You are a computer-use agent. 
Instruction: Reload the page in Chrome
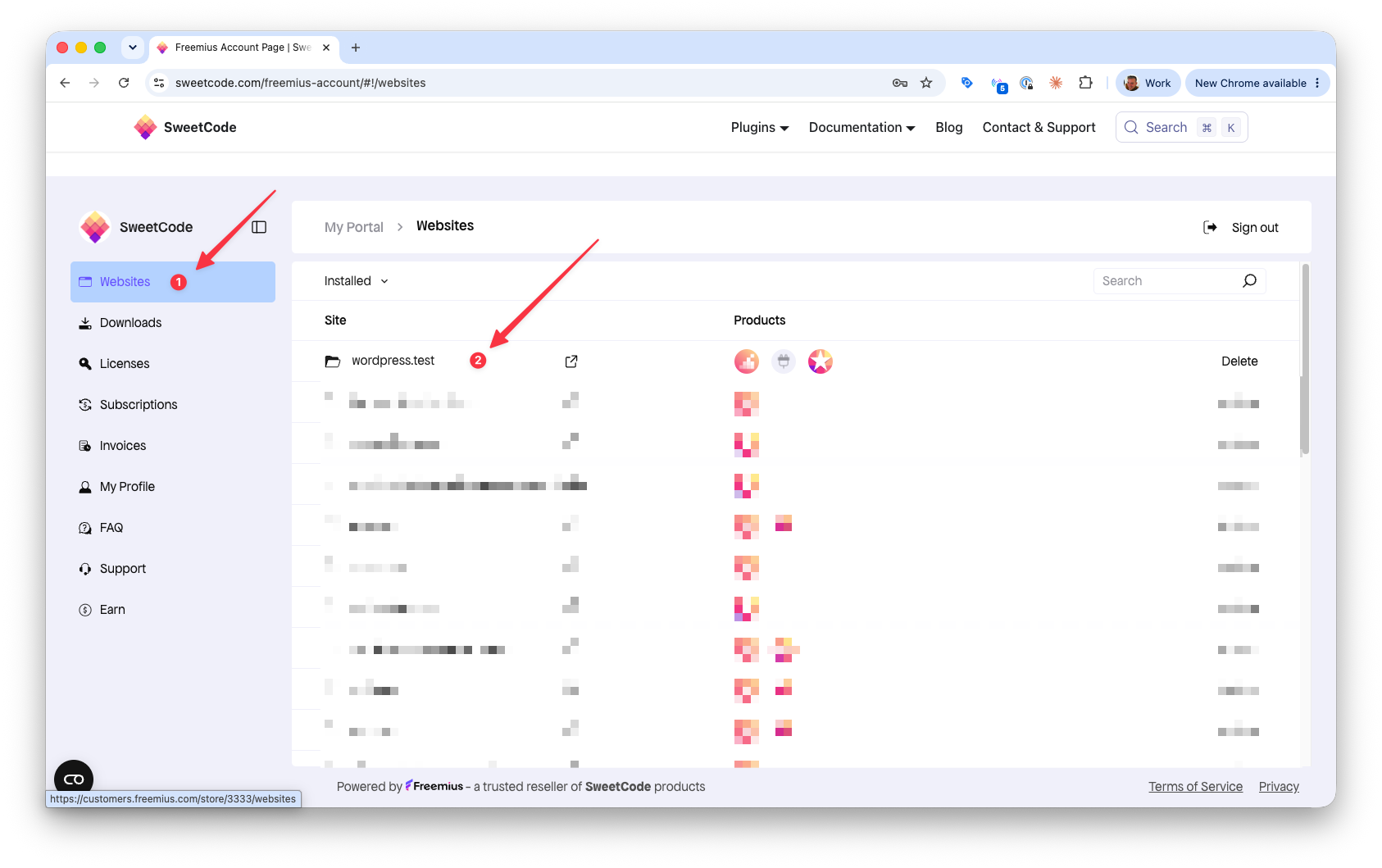tap(124, 83)
